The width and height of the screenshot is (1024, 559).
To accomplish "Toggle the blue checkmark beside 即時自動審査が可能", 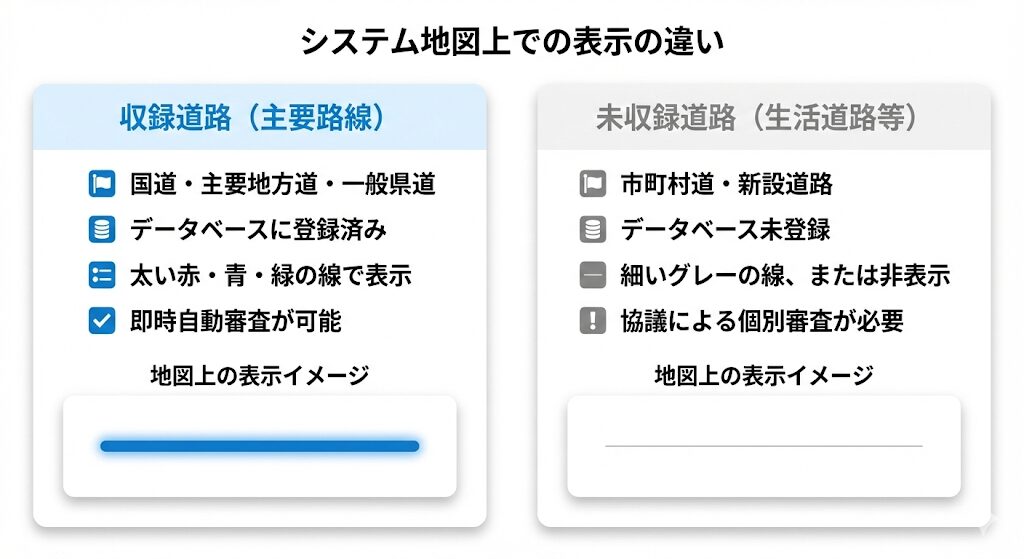I will pyautogui.click(x=102, y=321).
